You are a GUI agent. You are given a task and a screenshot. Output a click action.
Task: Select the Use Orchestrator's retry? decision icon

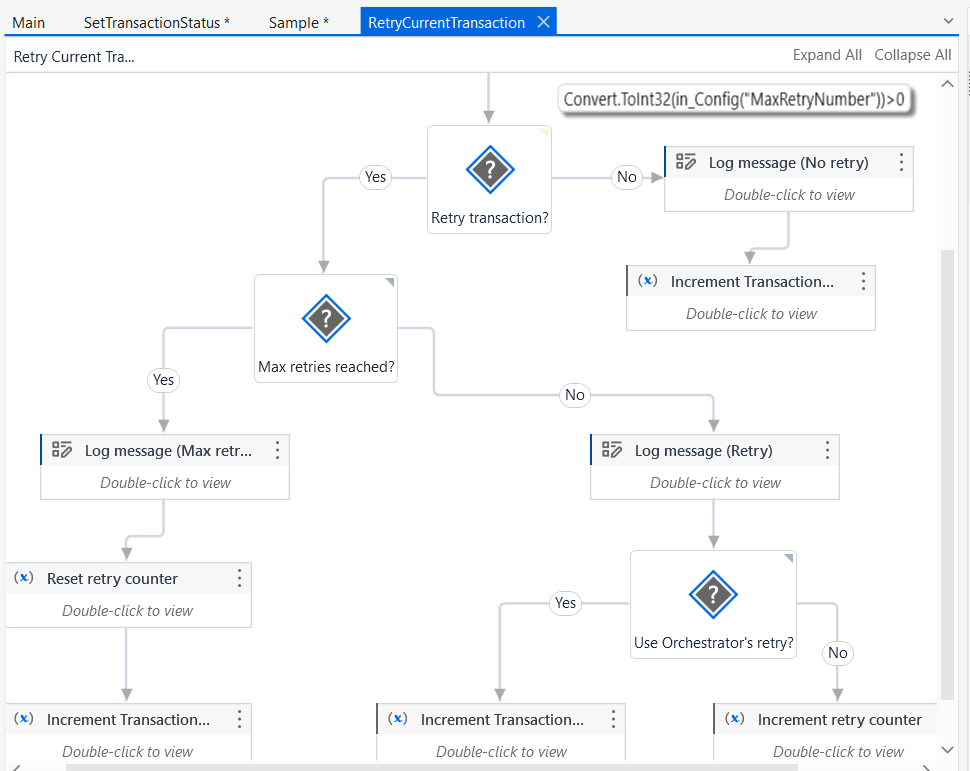713,595
